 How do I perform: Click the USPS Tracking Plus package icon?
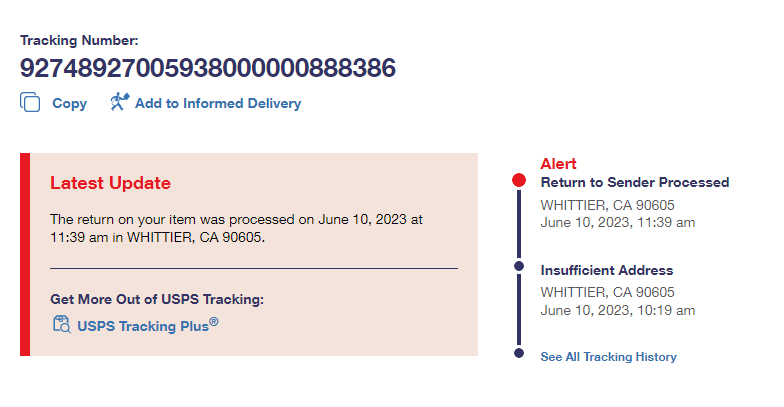click(61, 324)
